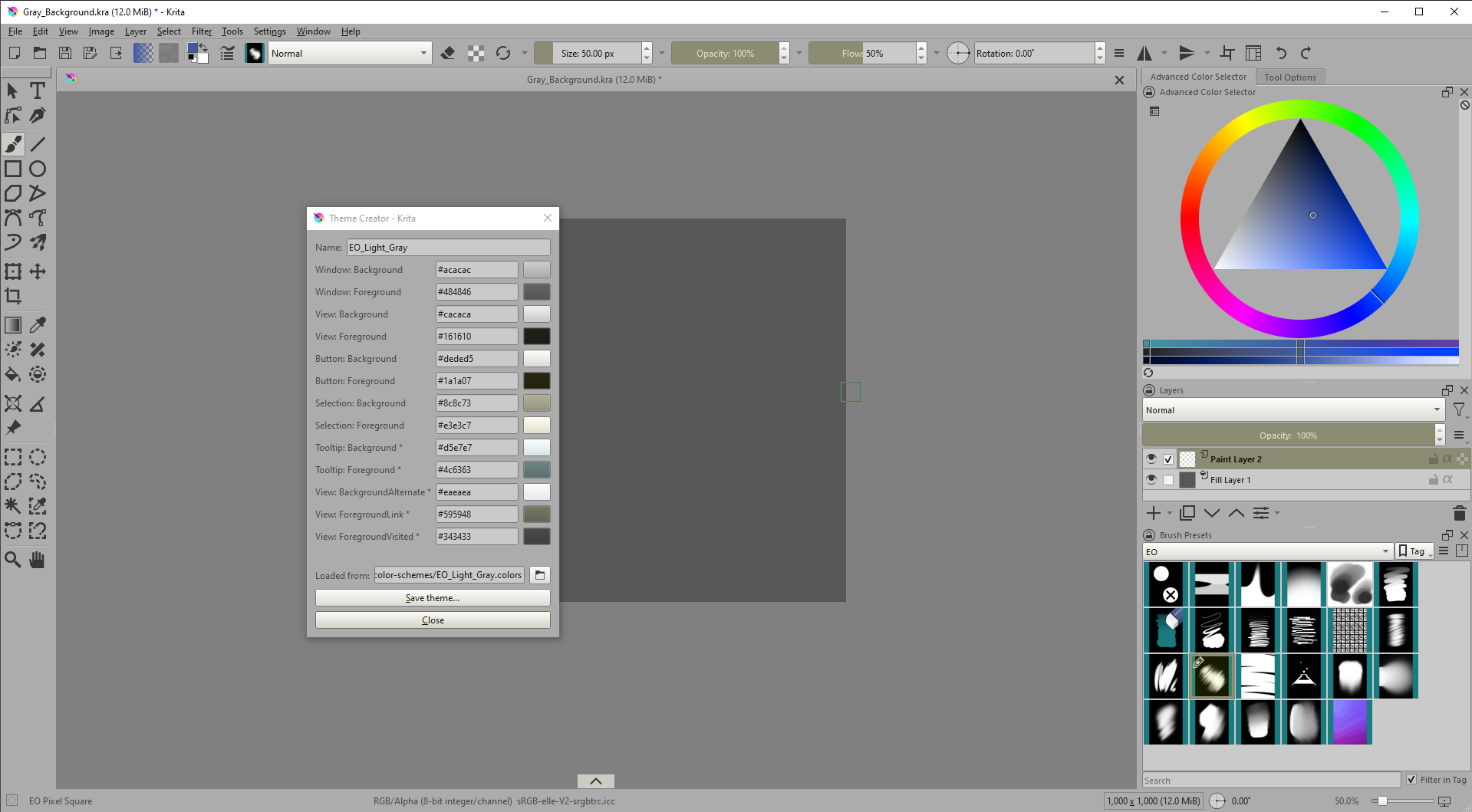Click the Selection: Background color swatch

click(x=537, y=403)
